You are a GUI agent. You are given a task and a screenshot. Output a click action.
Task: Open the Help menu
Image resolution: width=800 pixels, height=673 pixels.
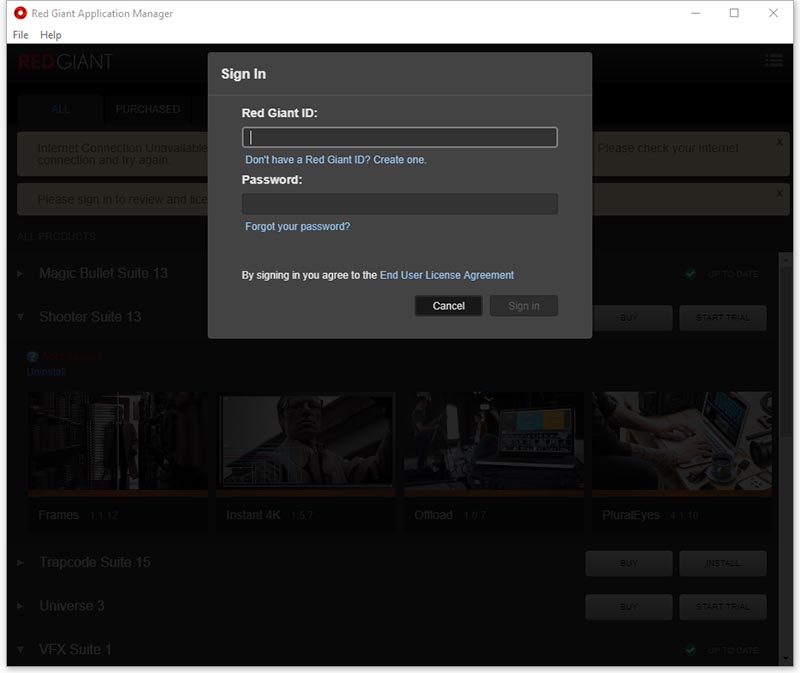(51, 35)
